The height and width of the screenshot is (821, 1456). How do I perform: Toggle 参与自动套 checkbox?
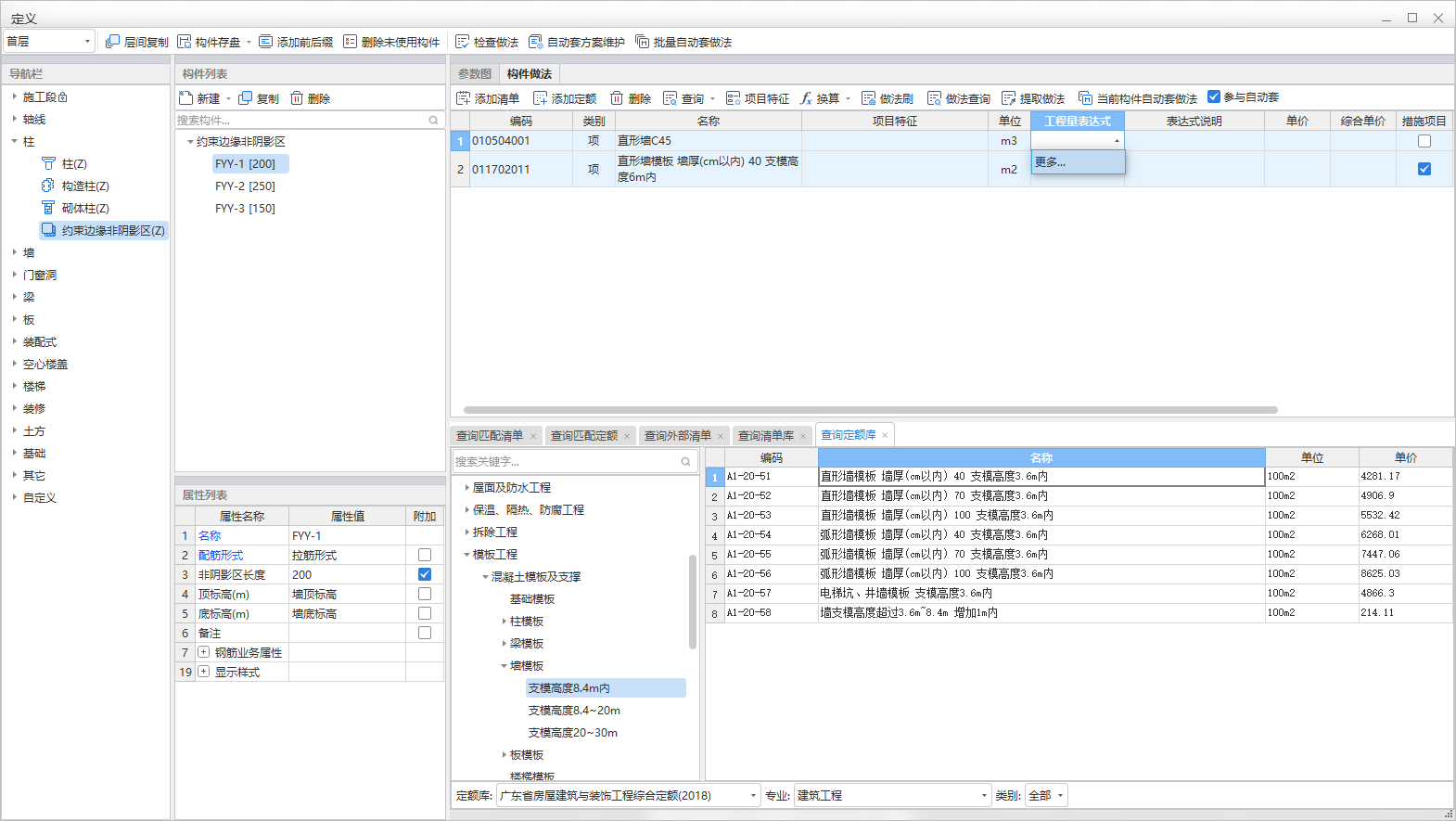click(1214, 96)
